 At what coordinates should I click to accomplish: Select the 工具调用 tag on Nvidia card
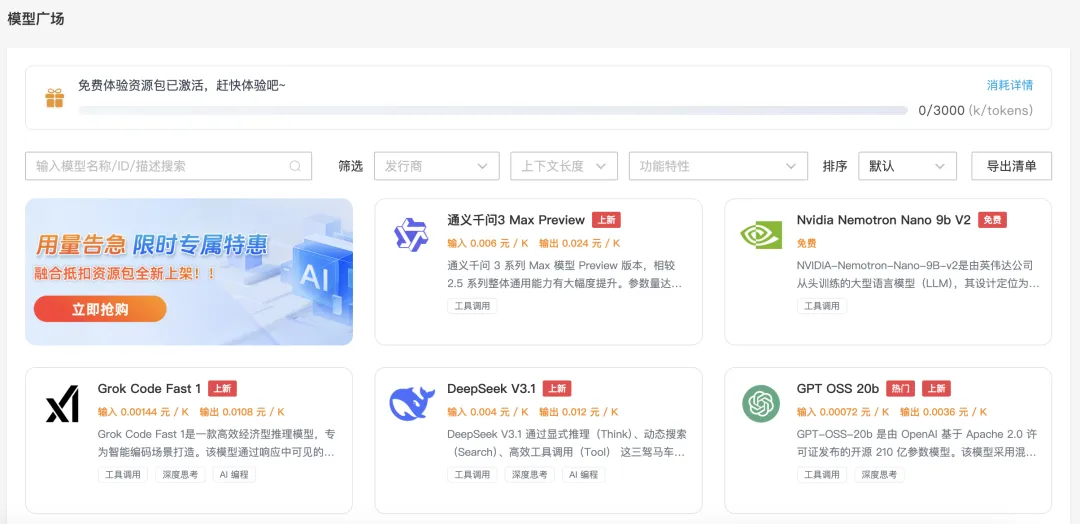(822, 306)
